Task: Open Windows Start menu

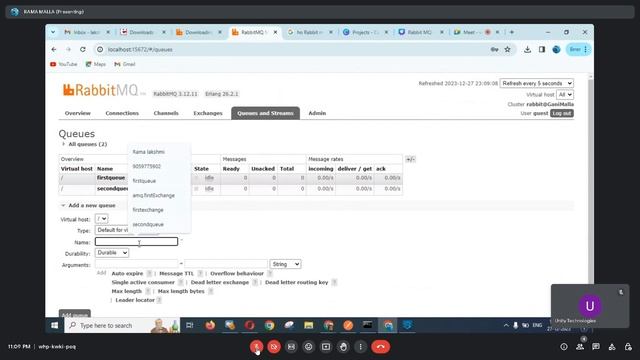Action: 54,325
